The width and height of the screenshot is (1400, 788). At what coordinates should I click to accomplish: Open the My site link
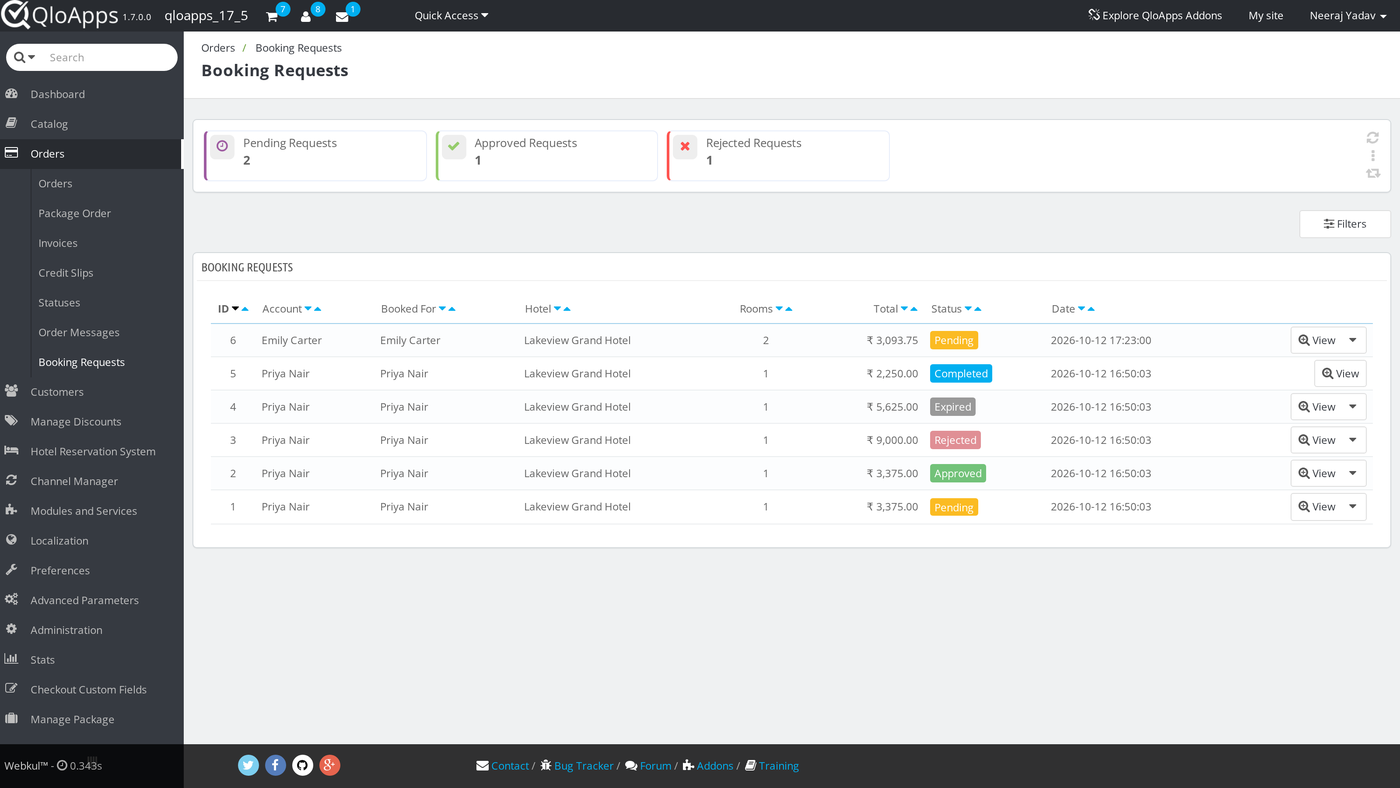click(1266, 16)
